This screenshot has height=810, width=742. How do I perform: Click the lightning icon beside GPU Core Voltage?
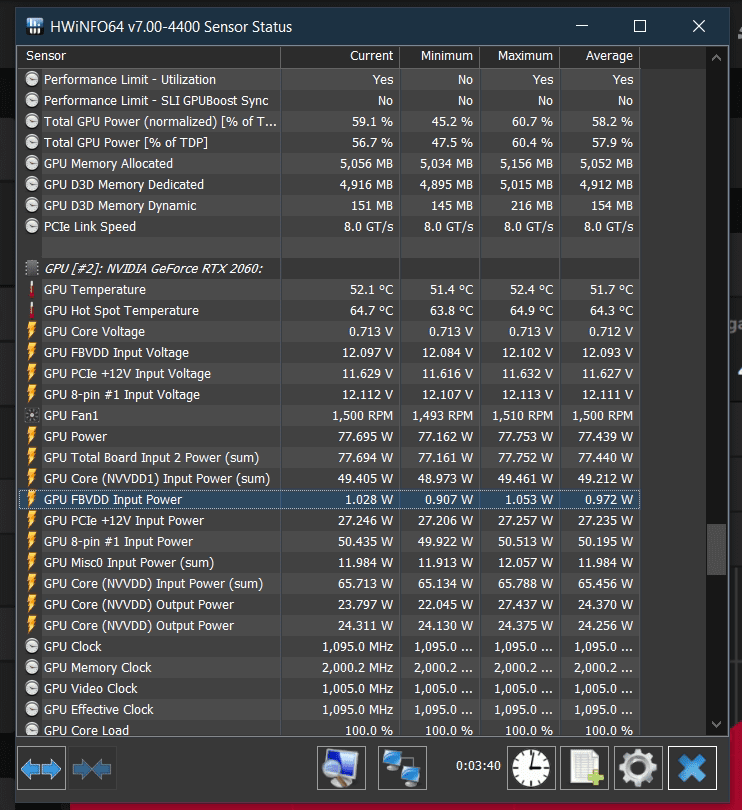(32, 331)
